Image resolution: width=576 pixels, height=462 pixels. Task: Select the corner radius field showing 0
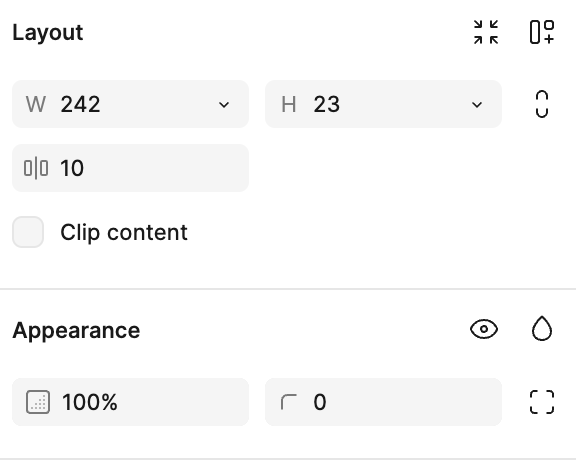tap(383, 402)
